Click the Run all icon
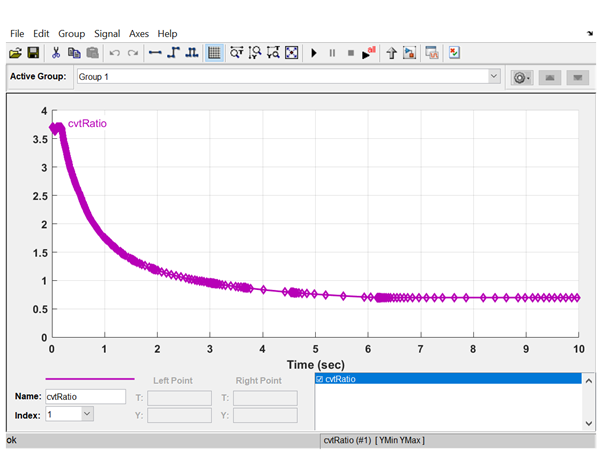 (369, 53)
